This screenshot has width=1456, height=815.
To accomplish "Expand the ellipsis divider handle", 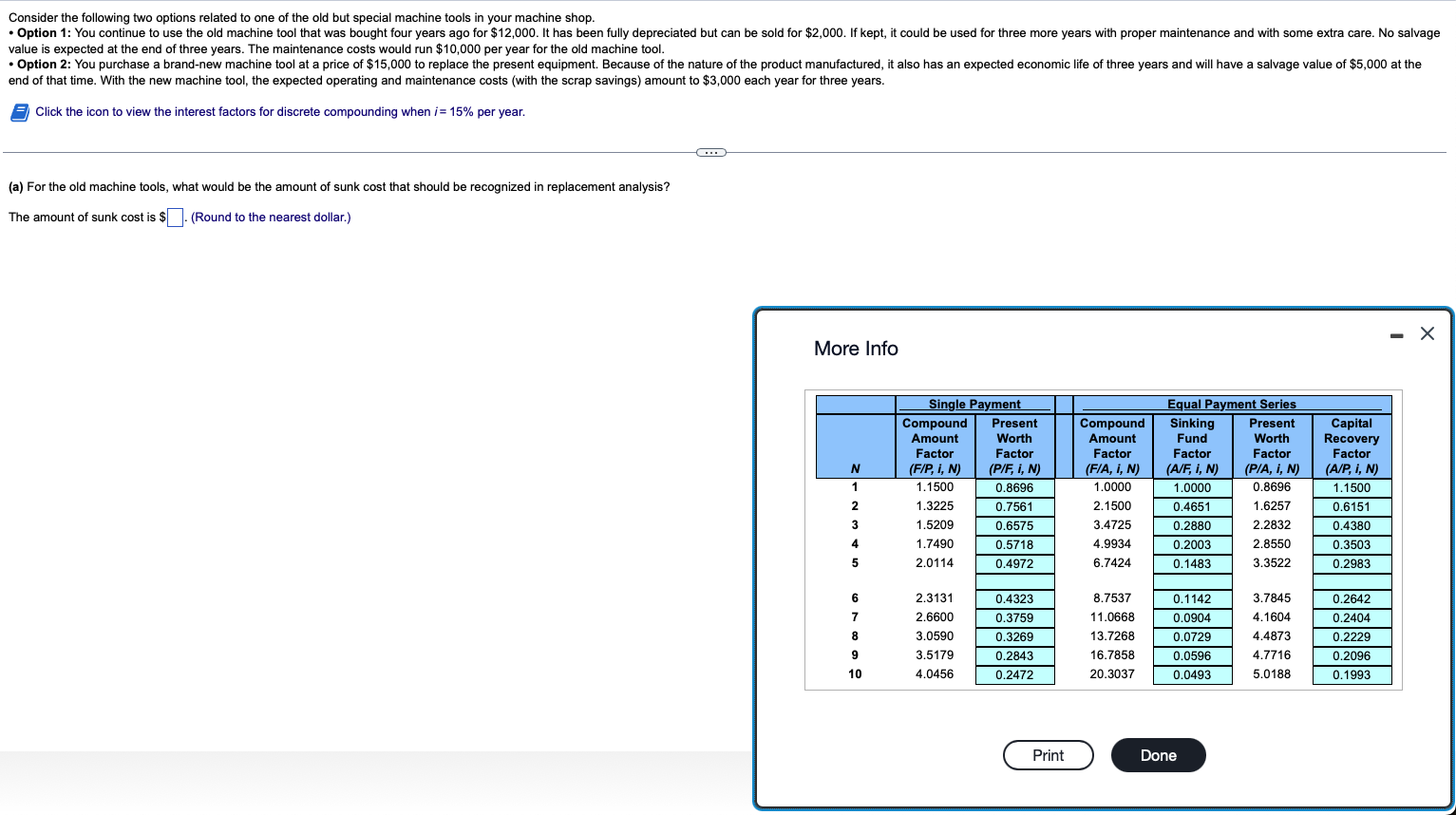I will click(x=710, y=152).
